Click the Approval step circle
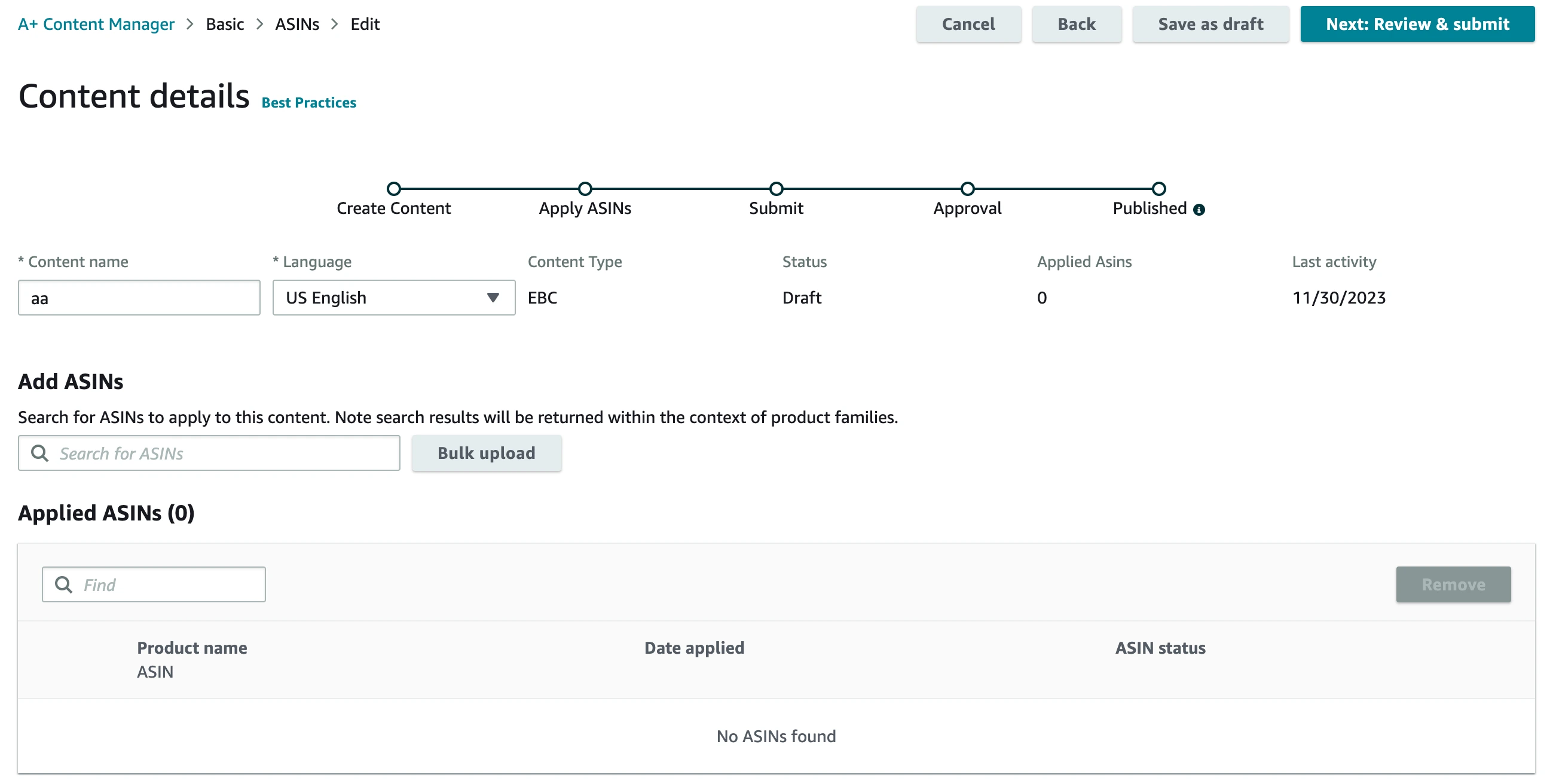The width and height of the screenshot is (1553, 784). [967, 189]
